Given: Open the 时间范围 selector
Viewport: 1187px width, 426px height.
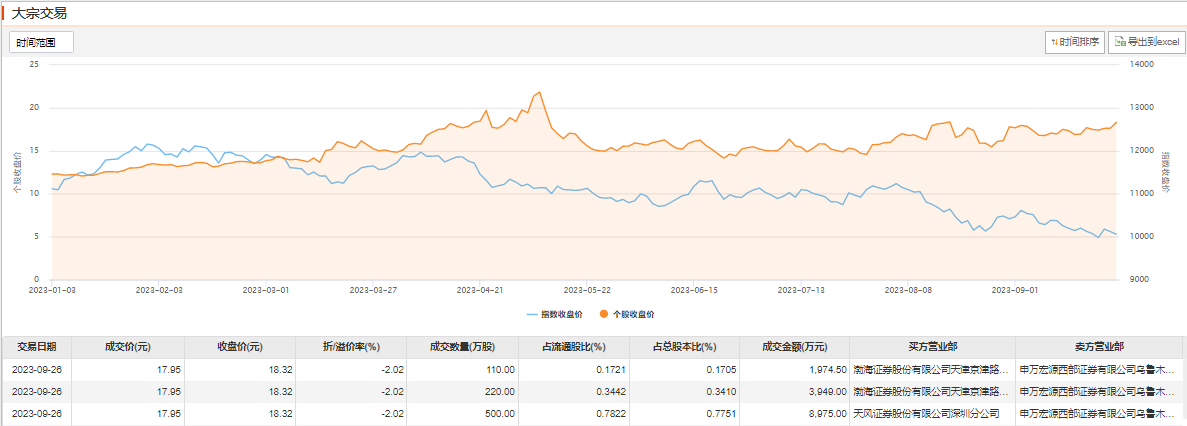Looking at the screenshot, I should [x=41, y=42].
